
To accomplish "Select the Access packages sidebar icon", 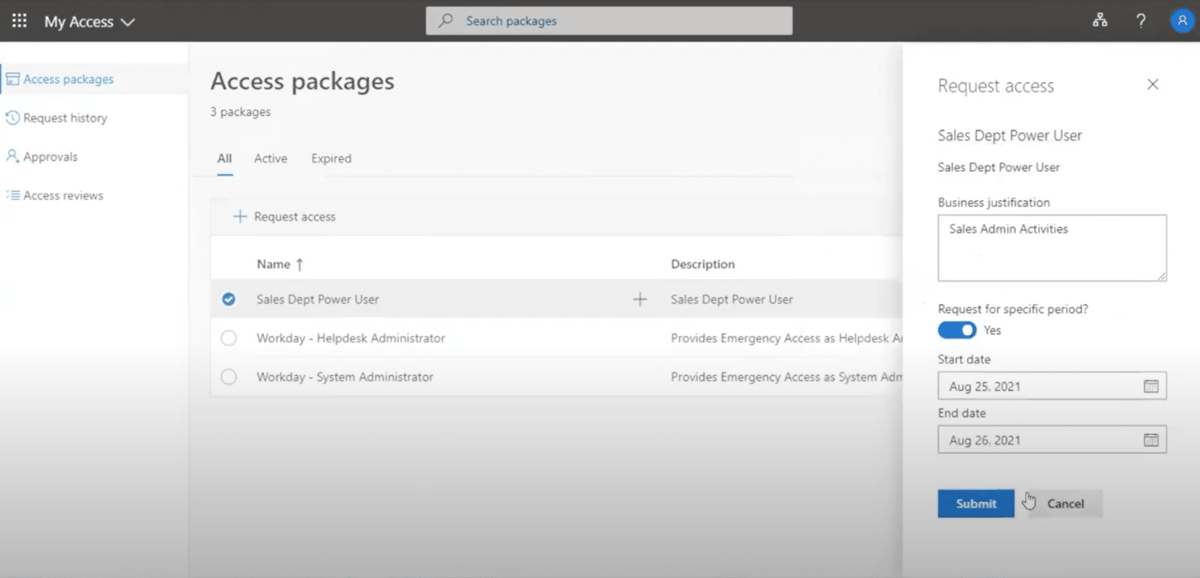I will [12, 78].
